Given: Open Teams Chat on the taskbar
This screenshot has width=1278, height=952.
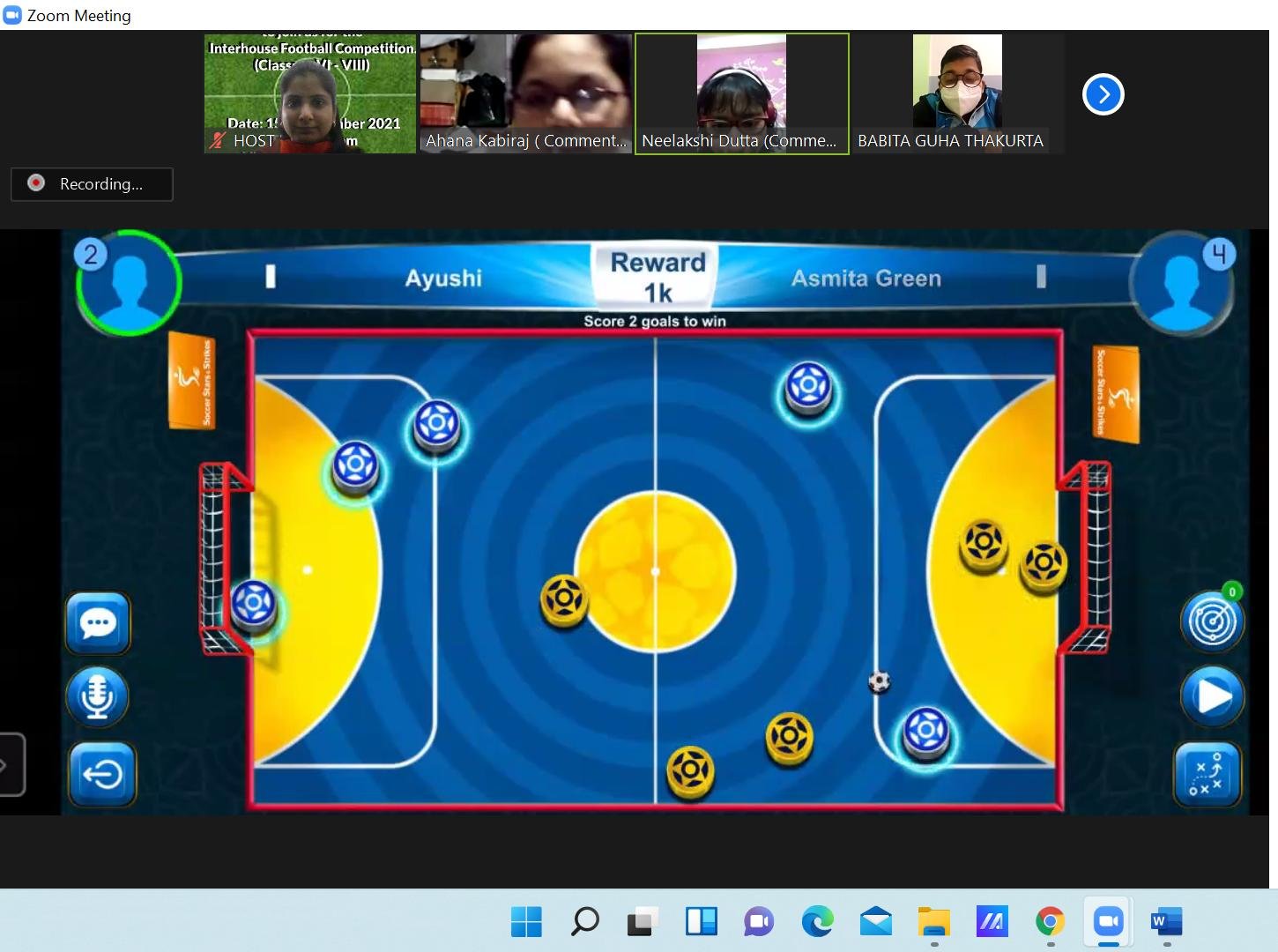Looking at the screenshot, I should point(759,922).
